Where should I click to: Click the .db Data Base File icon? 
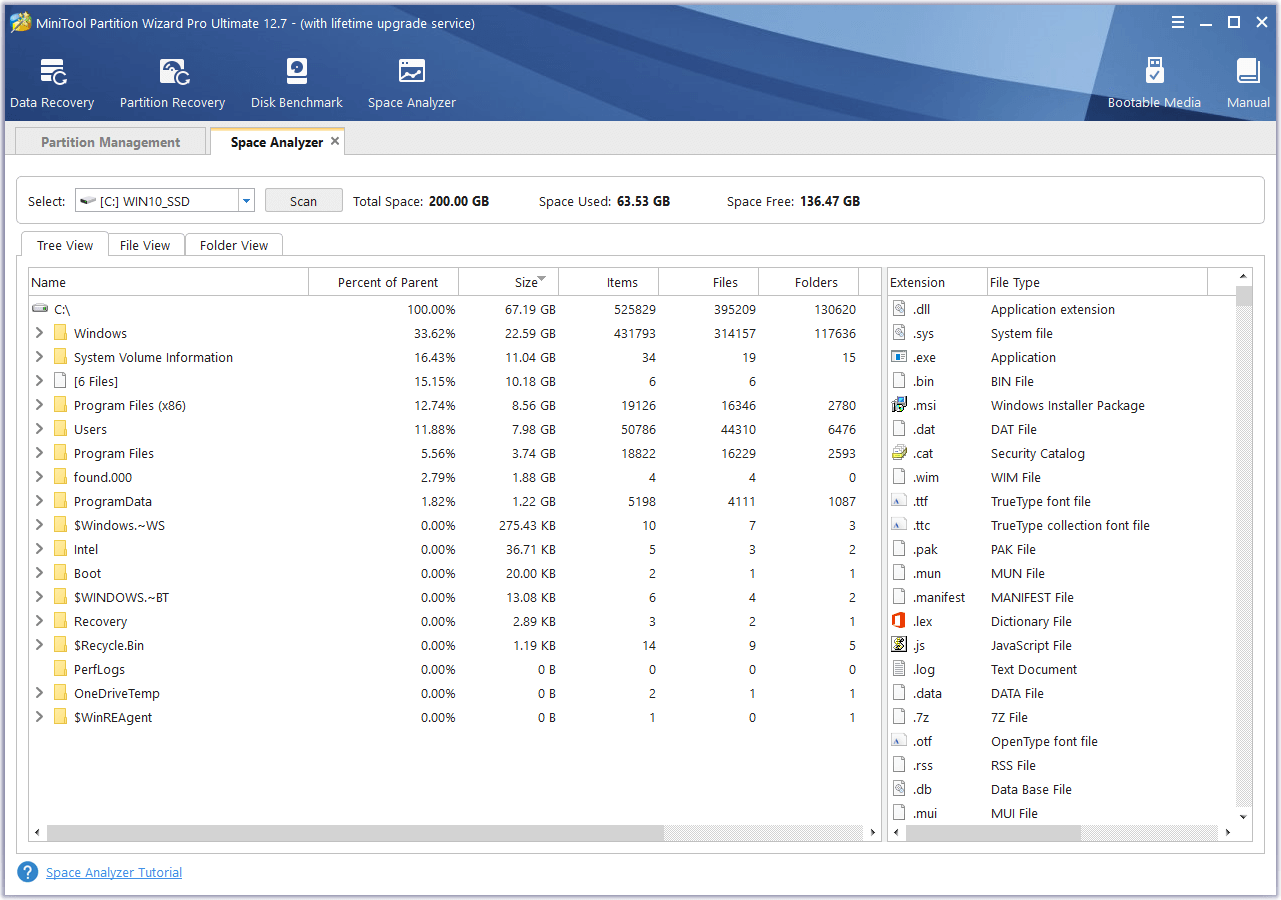click(898, 789)
